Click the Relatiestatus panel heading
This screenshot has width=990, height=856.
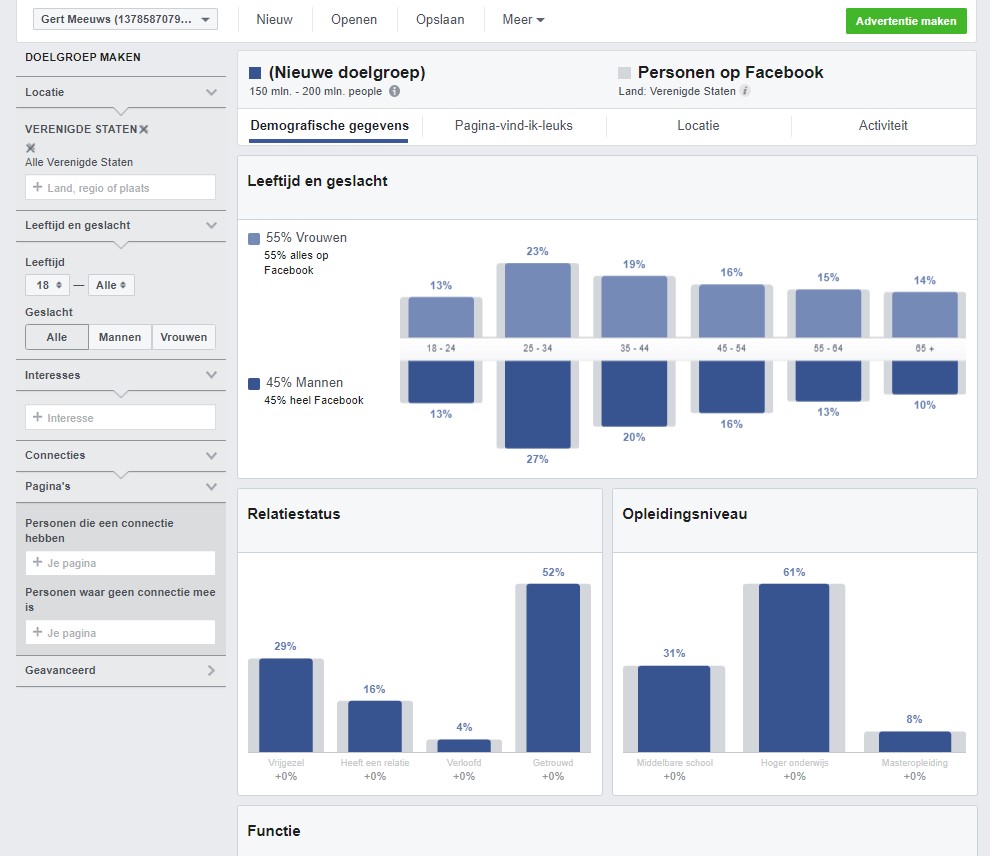point(294,514)
